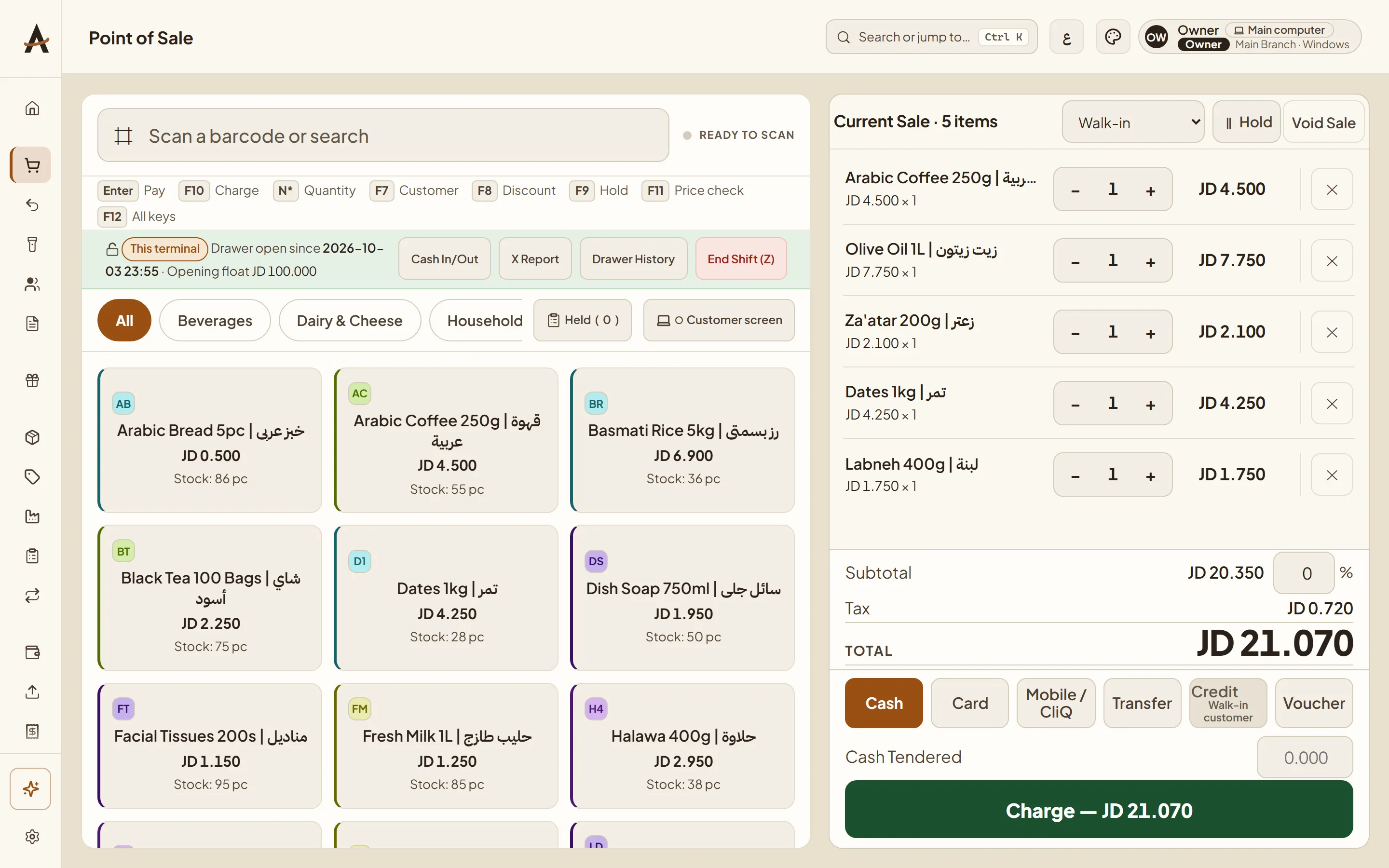Open the home dashboard sidebar icon

[32, 108]
